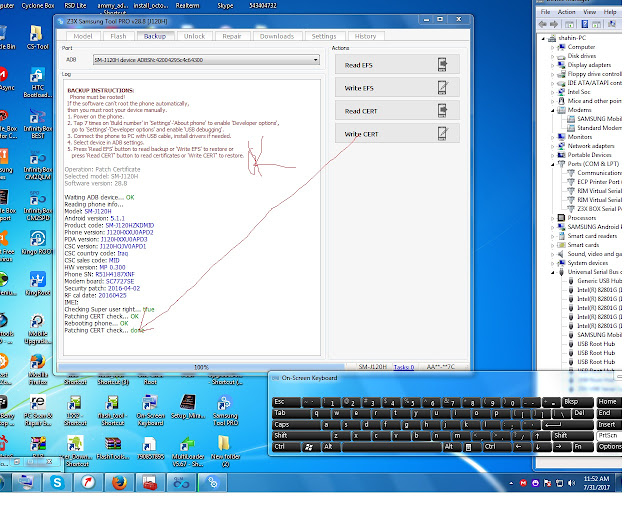Click Device Manager forward arrow icon
This screenshot has height=512, width=640.
554,24
